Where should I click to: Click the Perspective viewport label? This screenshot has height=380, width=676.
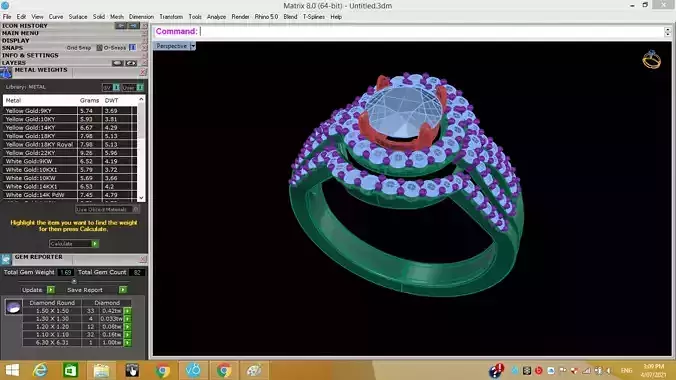click(x=172, y=46)
